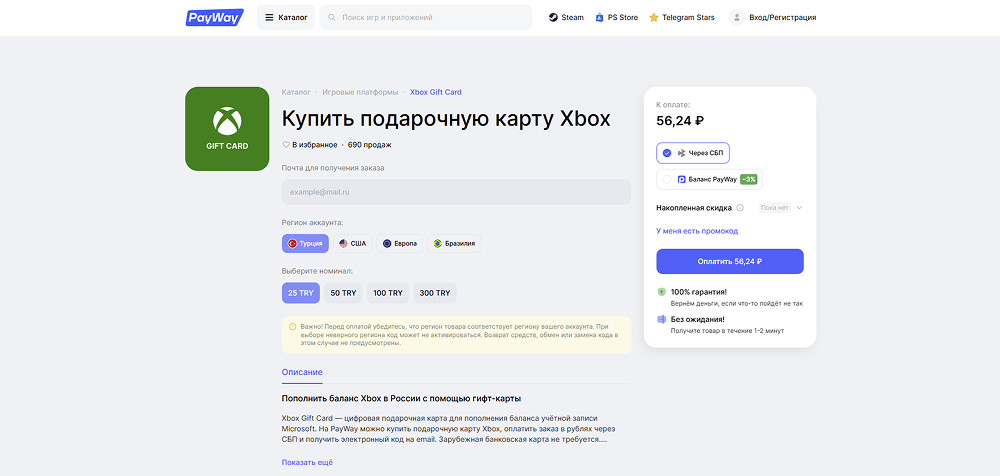The width and height of the screenshot is (1000, 476).
Task: Click the Xbox Gift Card thumbnail
Action: (x=227, y=129)
